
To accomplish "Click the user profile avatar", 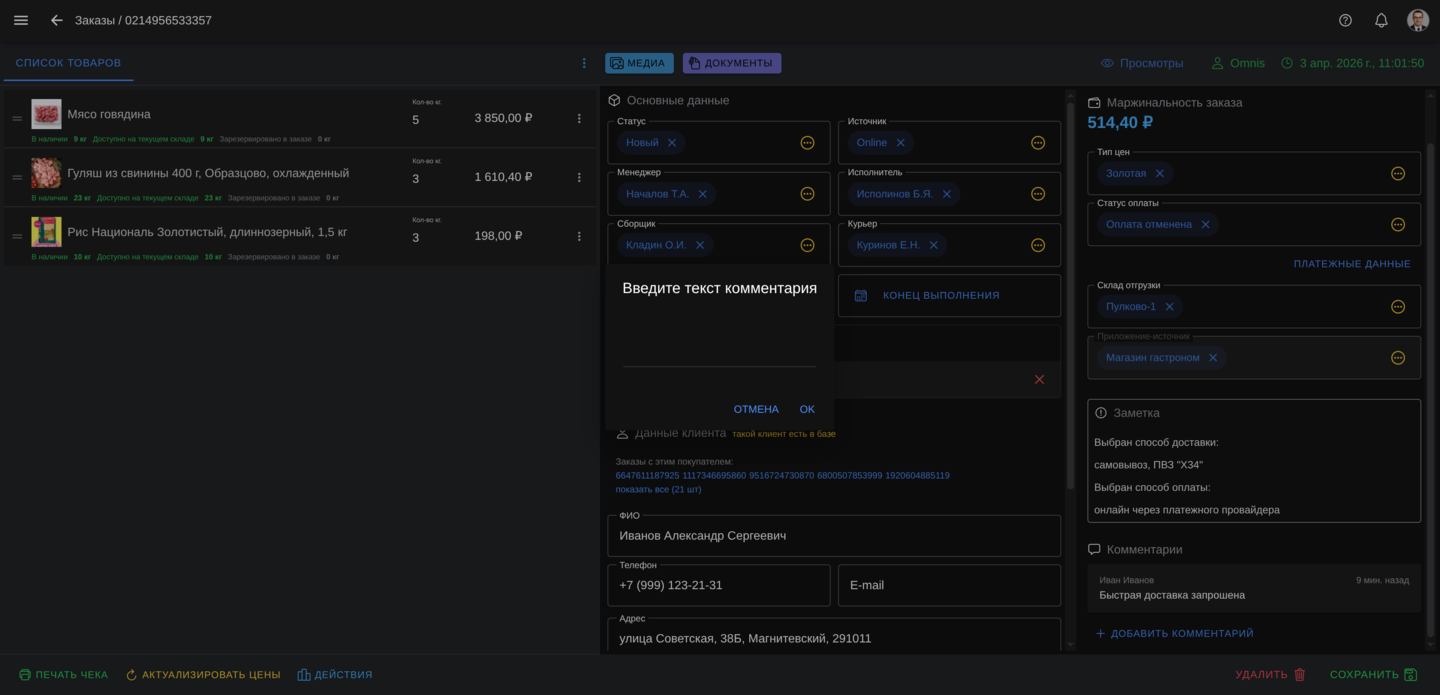I will pos(1417,20).
